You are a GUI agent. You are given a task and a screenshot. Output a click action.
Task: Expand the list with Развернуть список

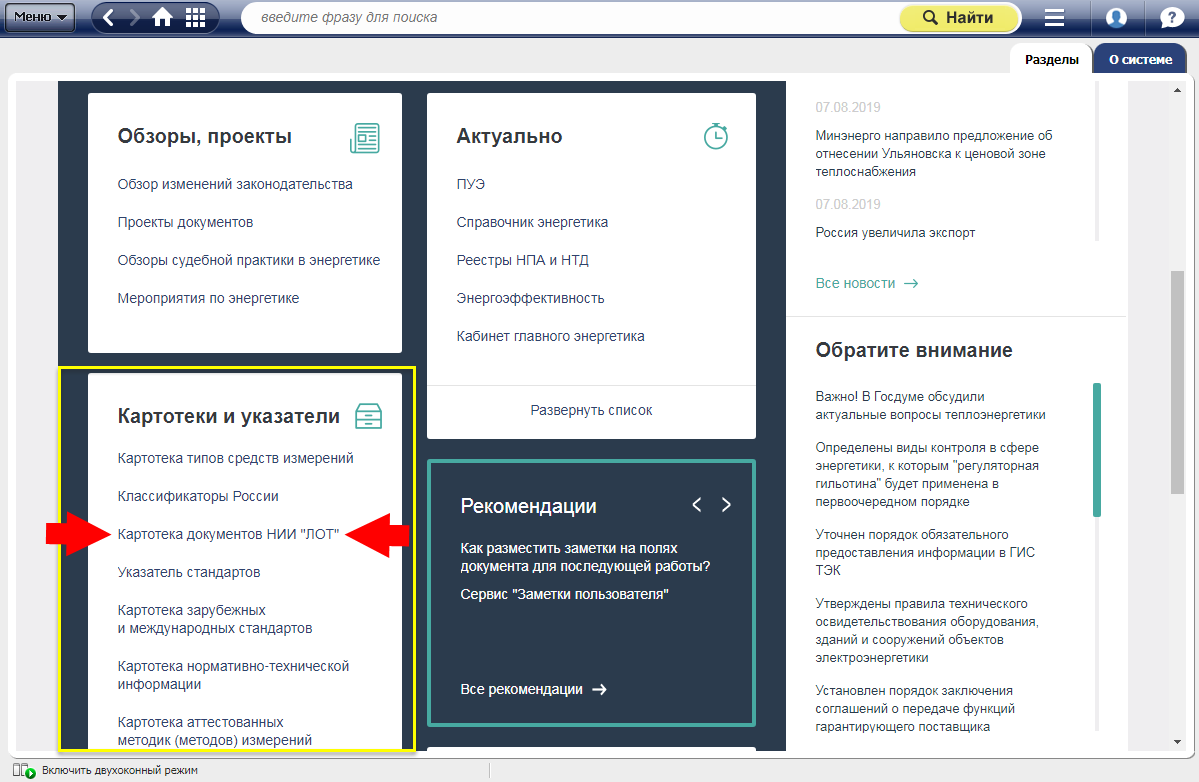pyautogui.click(x=591, y=410)
